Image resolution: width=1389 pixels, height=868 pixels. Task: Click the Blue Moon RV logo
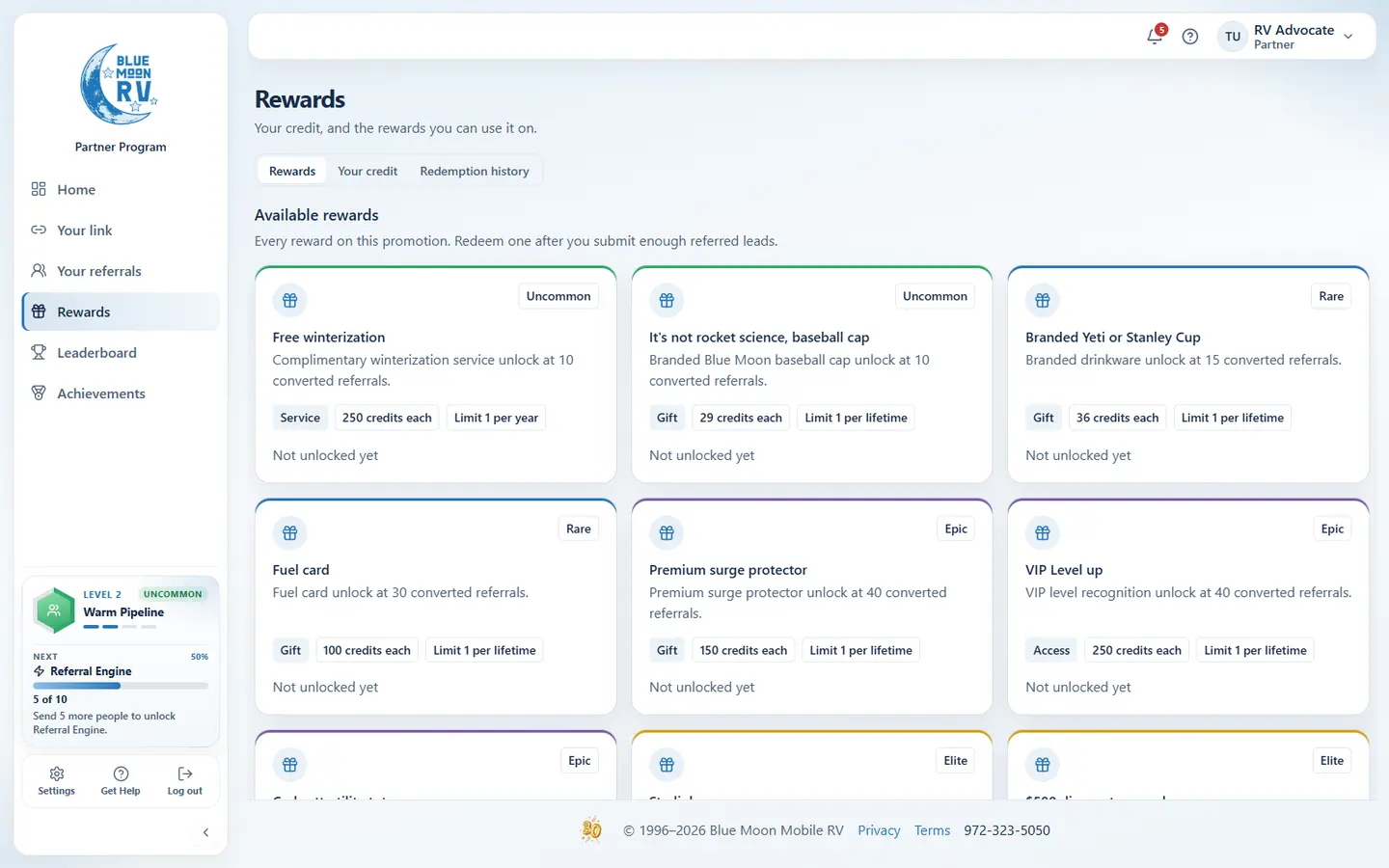(121, 84)
